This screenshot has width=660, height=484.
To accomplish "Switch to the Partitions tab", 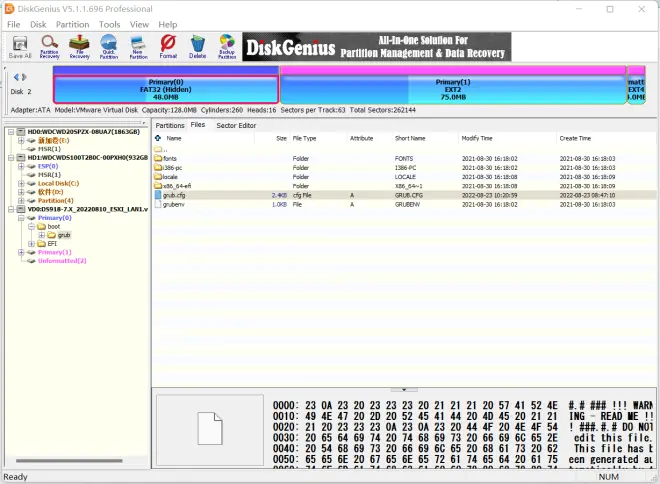I will pyautogui.click(x=170, y=125).
